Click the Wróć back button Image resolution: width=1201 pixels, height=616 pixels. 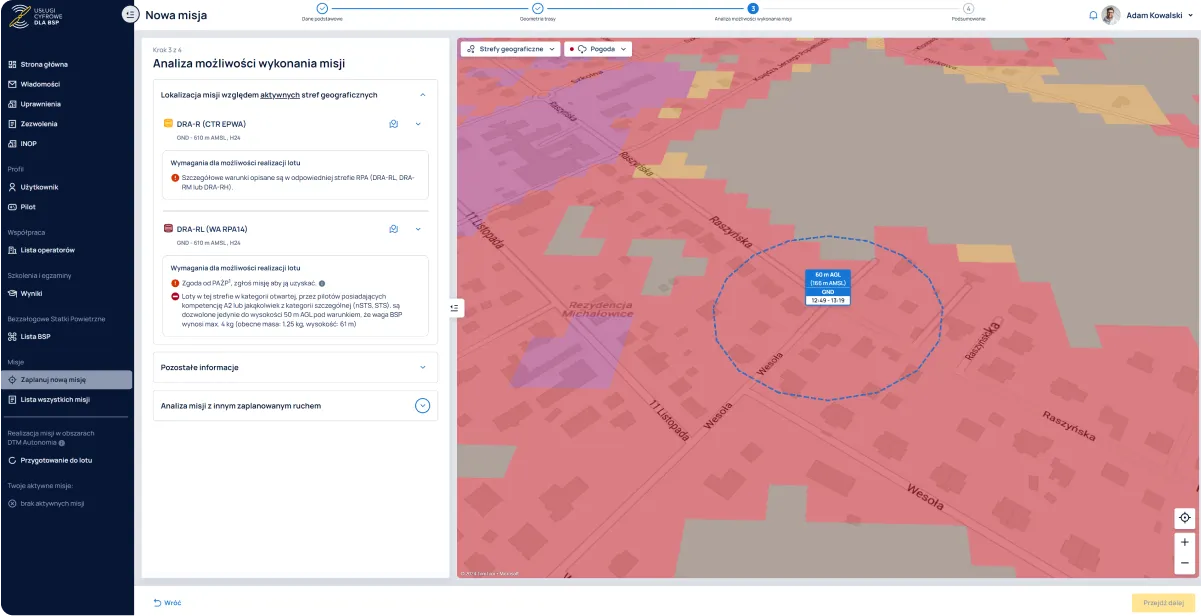point(167,603)
